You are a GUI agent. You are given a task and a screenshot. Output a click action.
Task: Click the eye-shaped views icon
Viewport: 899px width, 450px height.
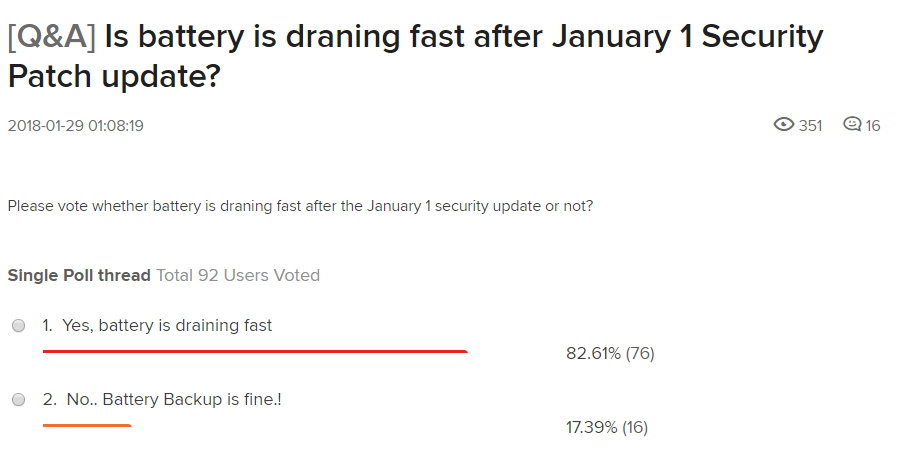click(783, 124)
